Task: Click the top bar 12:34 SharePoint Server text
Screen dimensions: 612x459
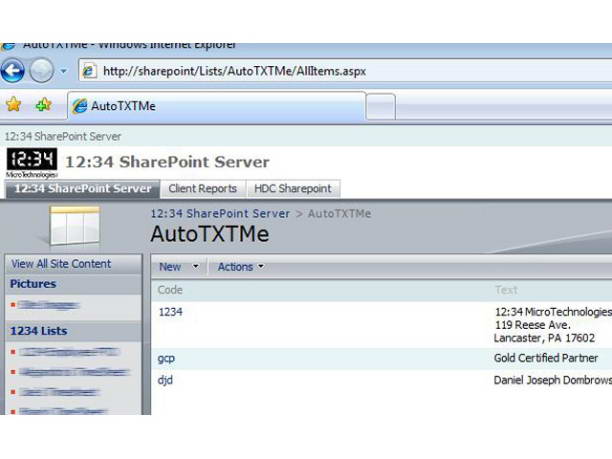Action: point(63,136)
